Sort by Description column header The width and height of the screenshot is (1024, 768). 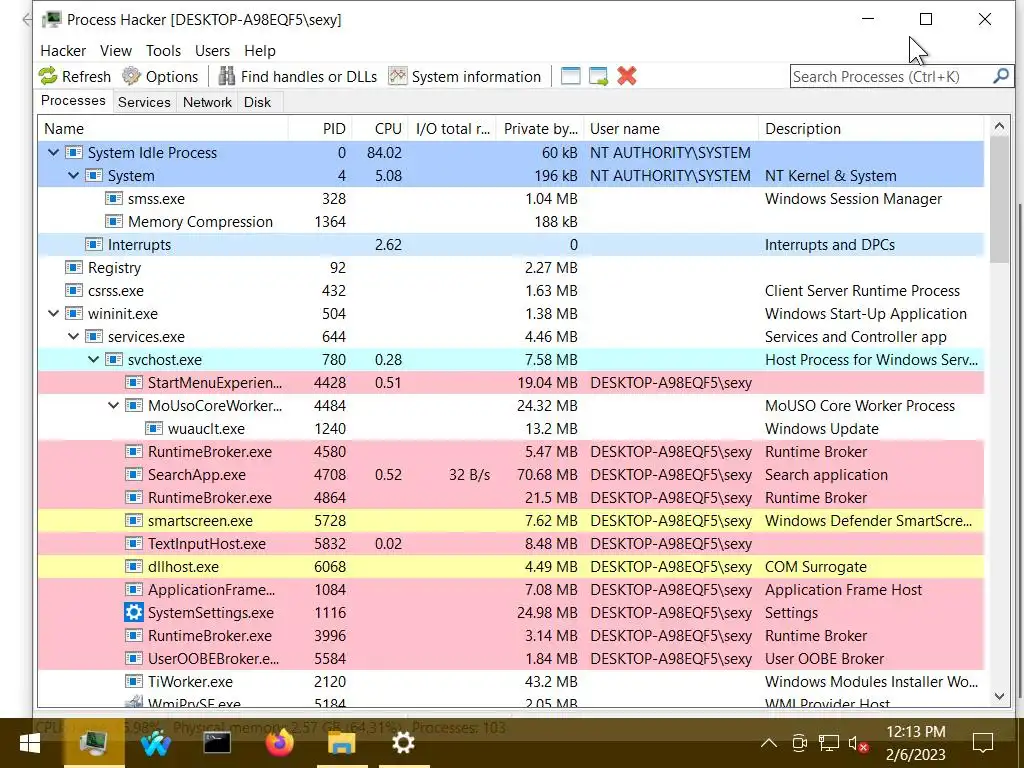(x=871, y=129)
